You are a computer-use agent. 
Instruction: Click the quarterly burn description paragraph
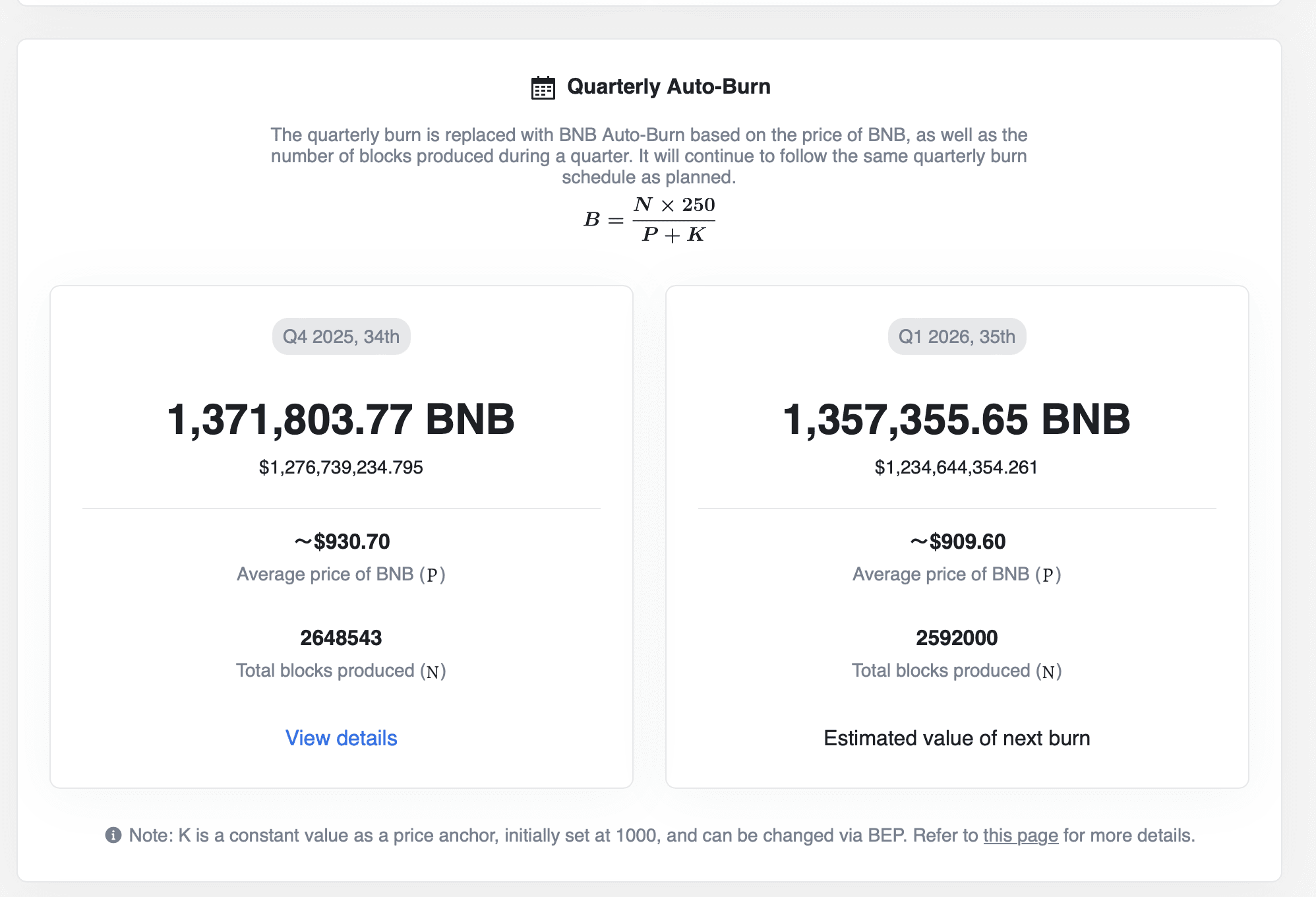pos(649,156)
